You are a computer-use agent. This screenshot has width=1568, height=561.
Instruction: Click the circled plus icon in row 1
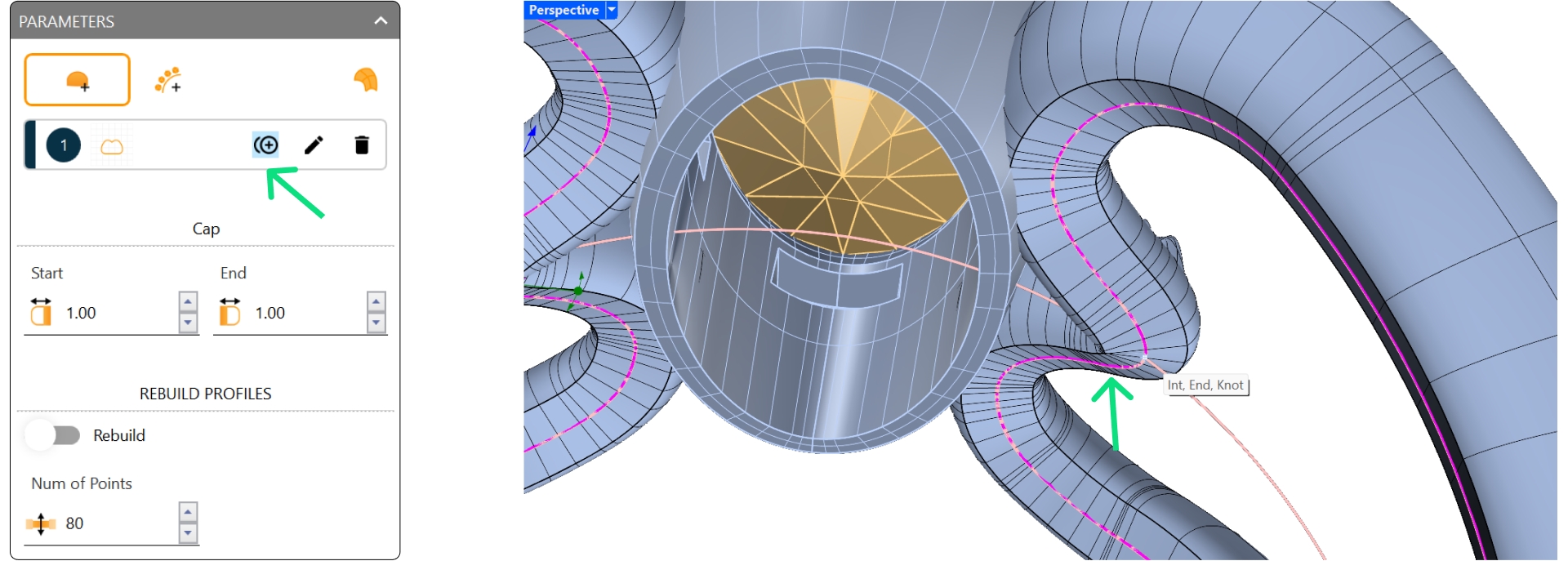coord(266,145)
